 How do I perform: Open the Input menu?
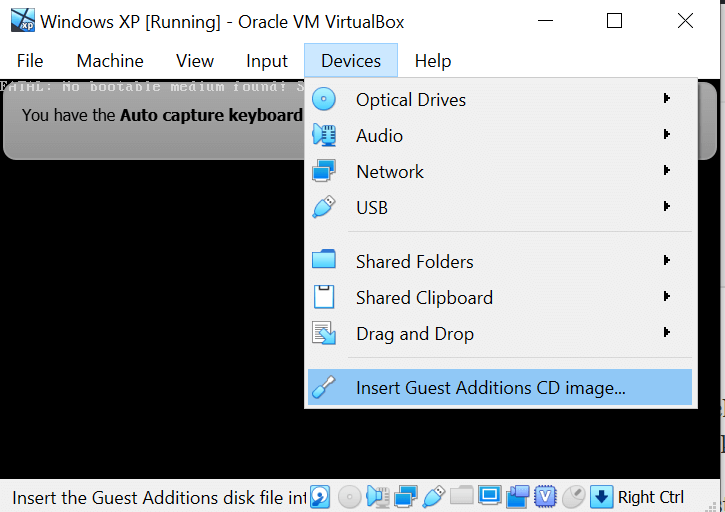[x=267, y=61]
